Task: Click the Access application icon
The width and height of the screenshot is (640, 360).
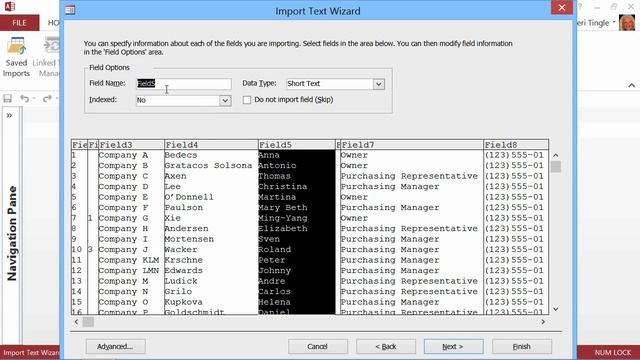Action: click(9, 6)
